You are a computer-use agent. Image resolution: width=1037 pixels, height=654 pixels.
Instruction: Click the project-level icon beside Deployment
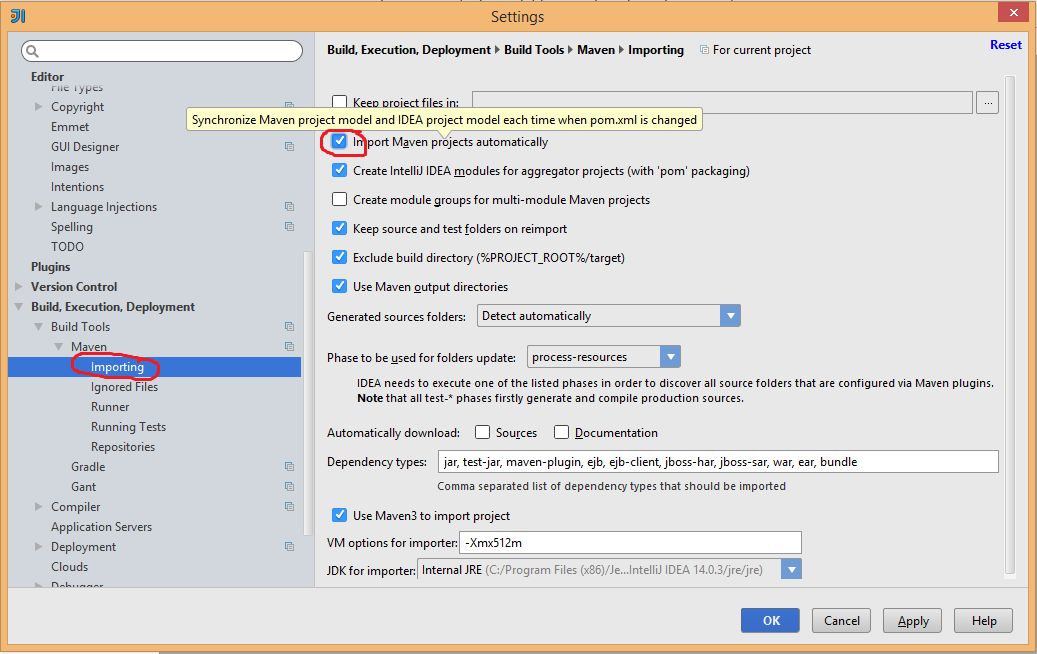coord(289,546)
